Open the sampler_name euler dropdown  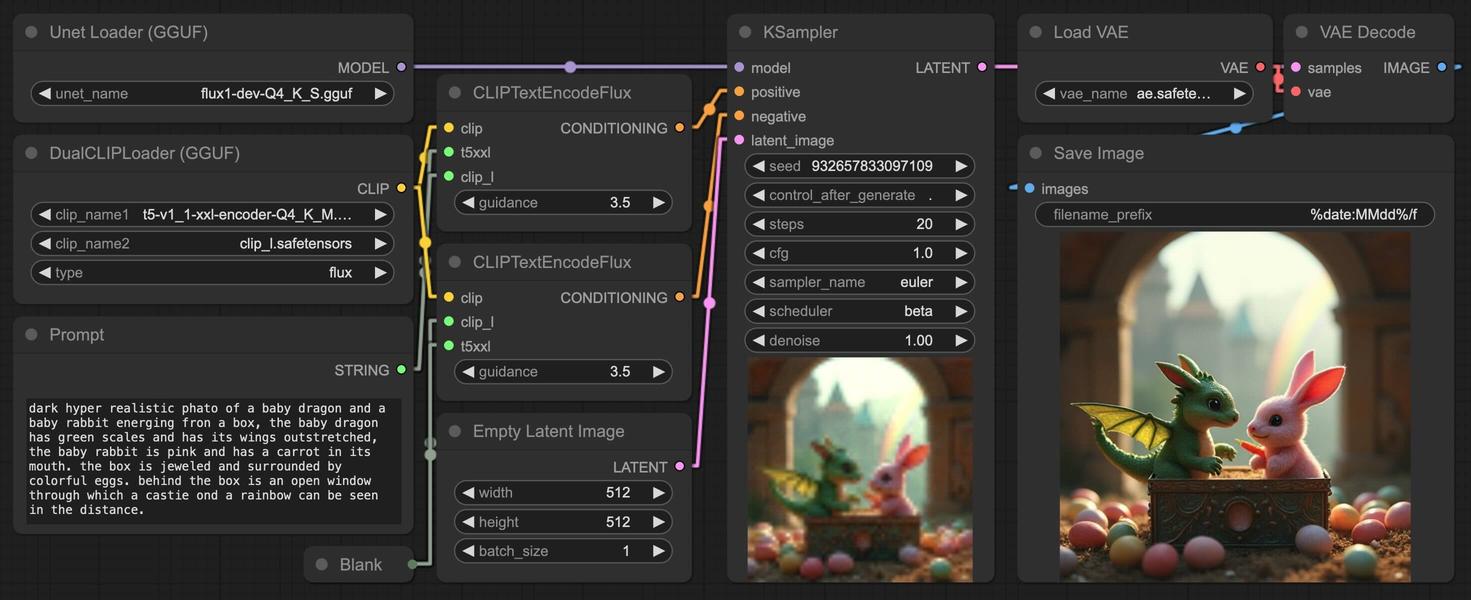click(860, 282)
